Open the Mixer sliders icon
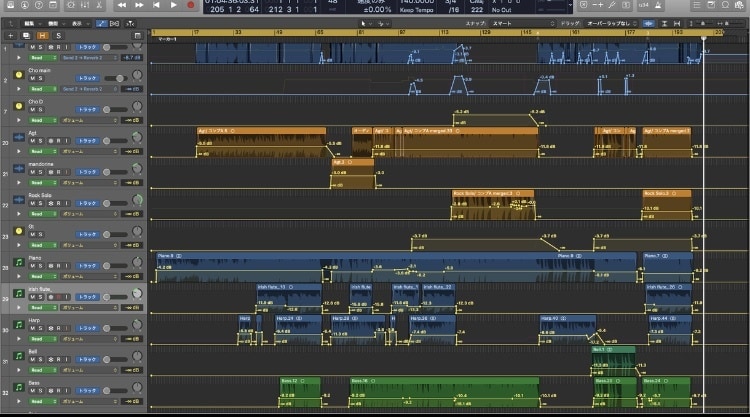The image size is (750, 417). pyautogui.click(x=85, y=5)
